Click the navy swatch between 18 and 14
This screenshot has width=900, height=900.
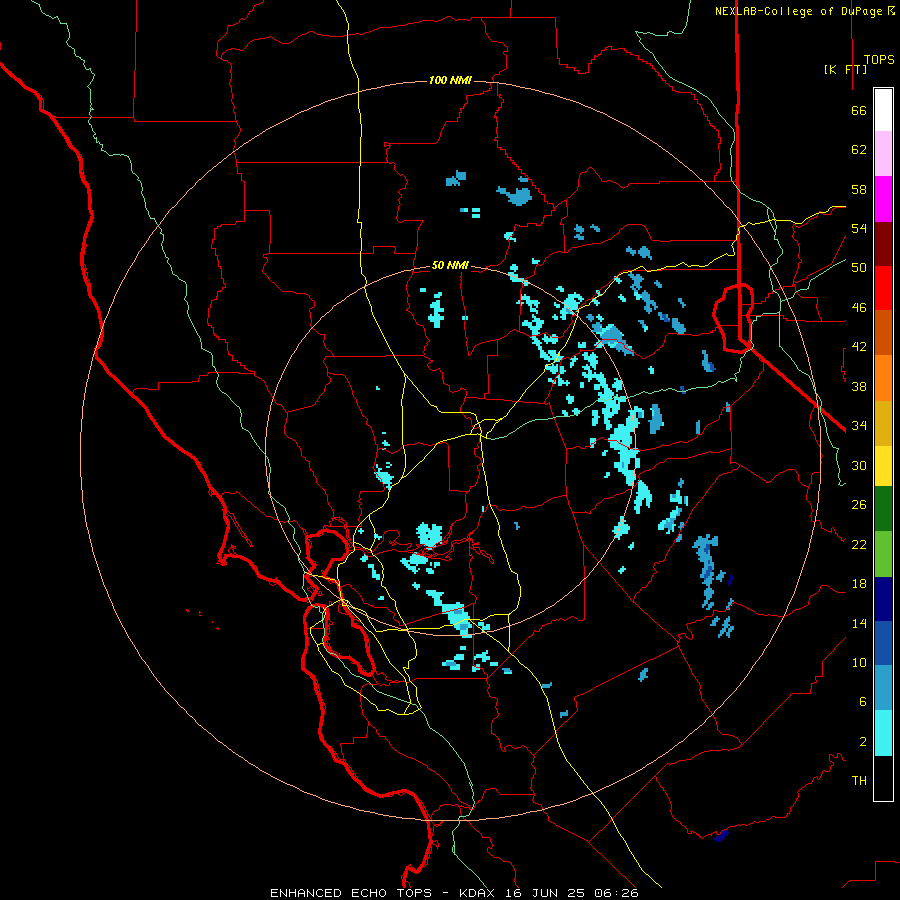pyautogui.click(x=883, y=599)
